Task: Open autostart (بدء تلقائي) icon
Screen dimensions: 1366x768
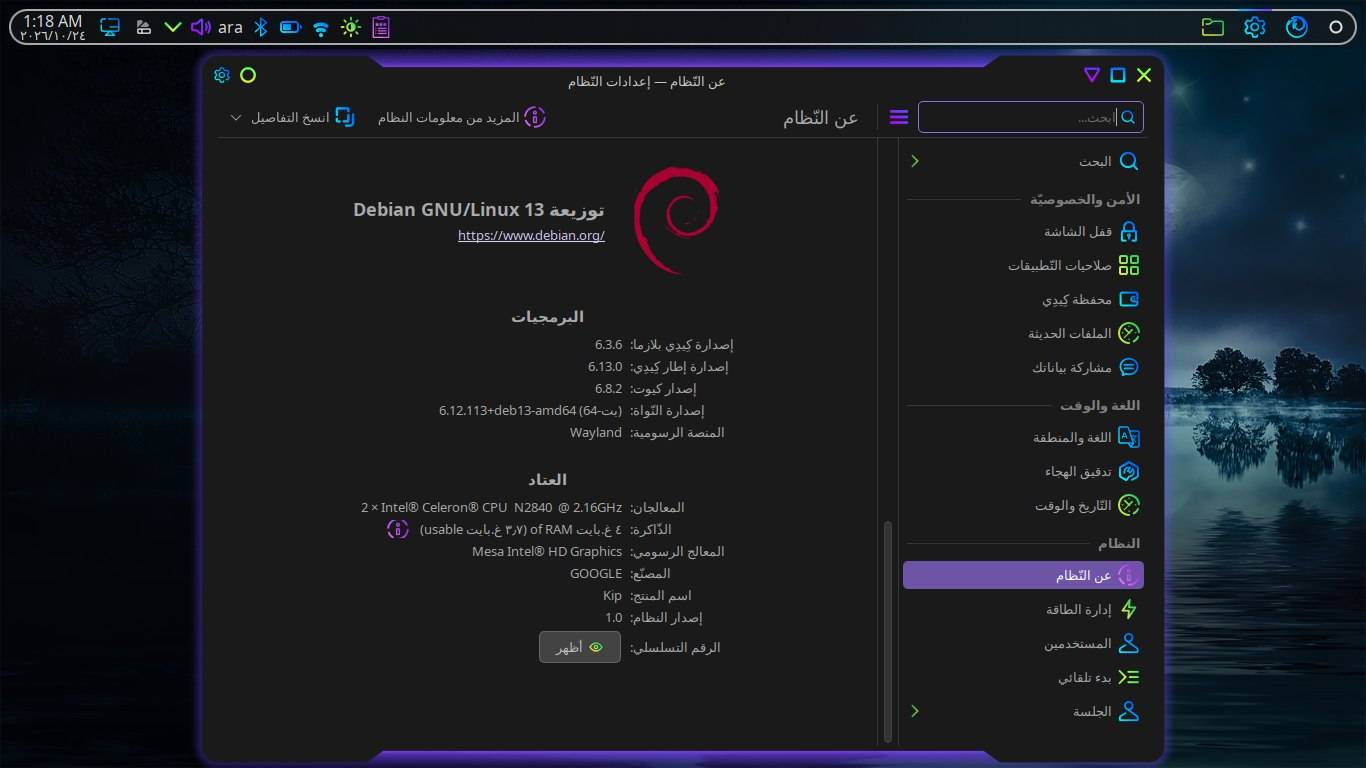Action: pyautogui.click(x=1128, y=677)
